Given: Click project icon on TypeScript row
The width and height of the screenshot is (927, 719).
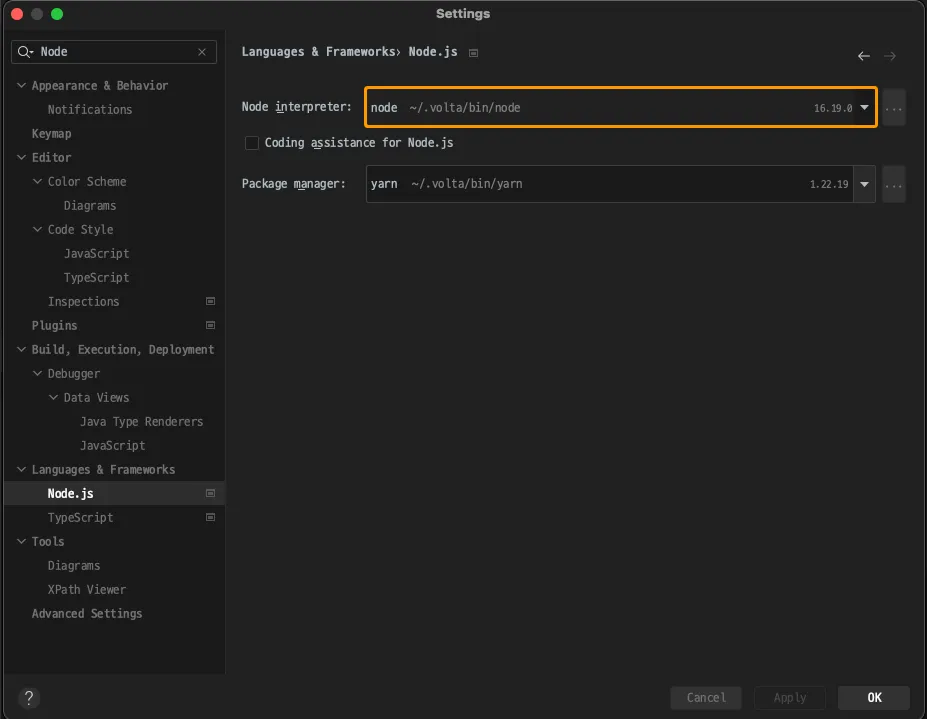Looking at the screenshot, I should click(x=210, y=517).
